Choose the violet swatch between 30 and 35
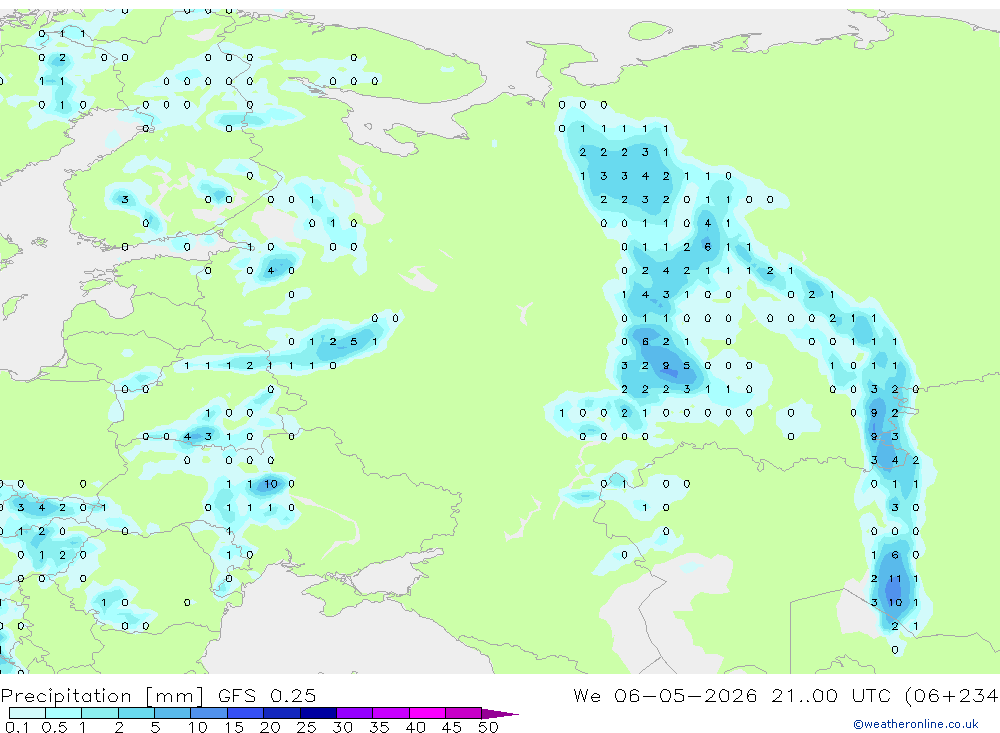1000x733 pixels. click(x=354, y=713)
